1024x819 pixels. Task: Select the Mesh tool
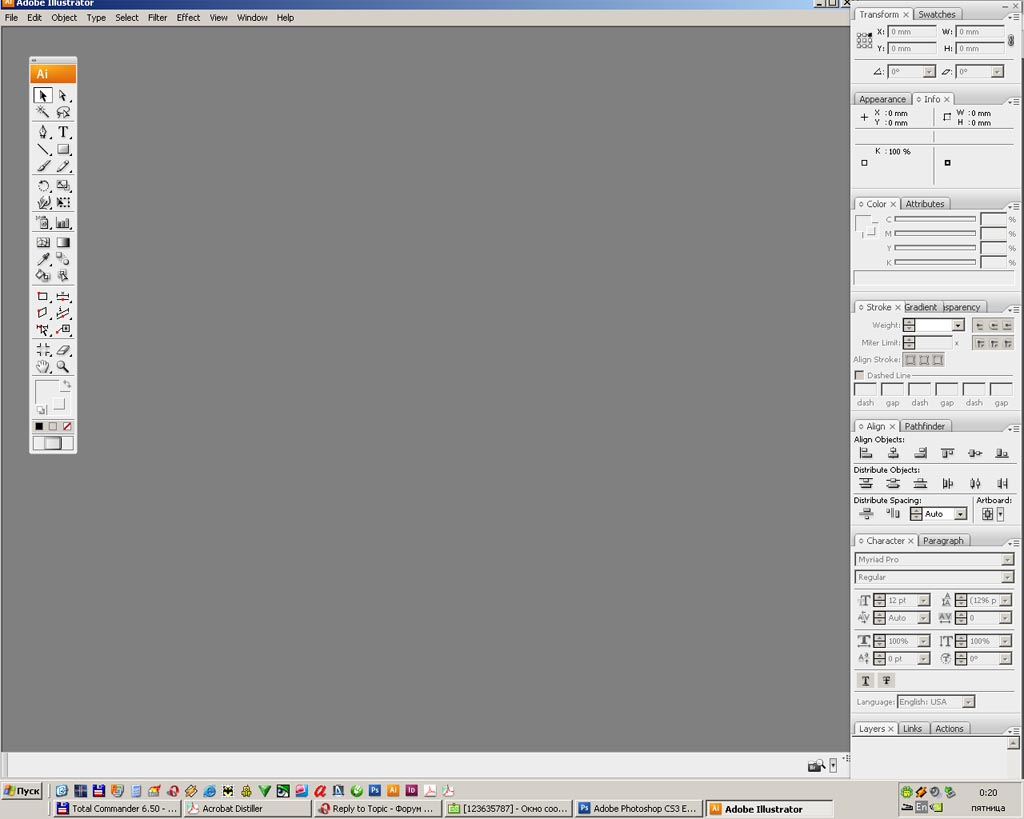[x=43, y=242]
